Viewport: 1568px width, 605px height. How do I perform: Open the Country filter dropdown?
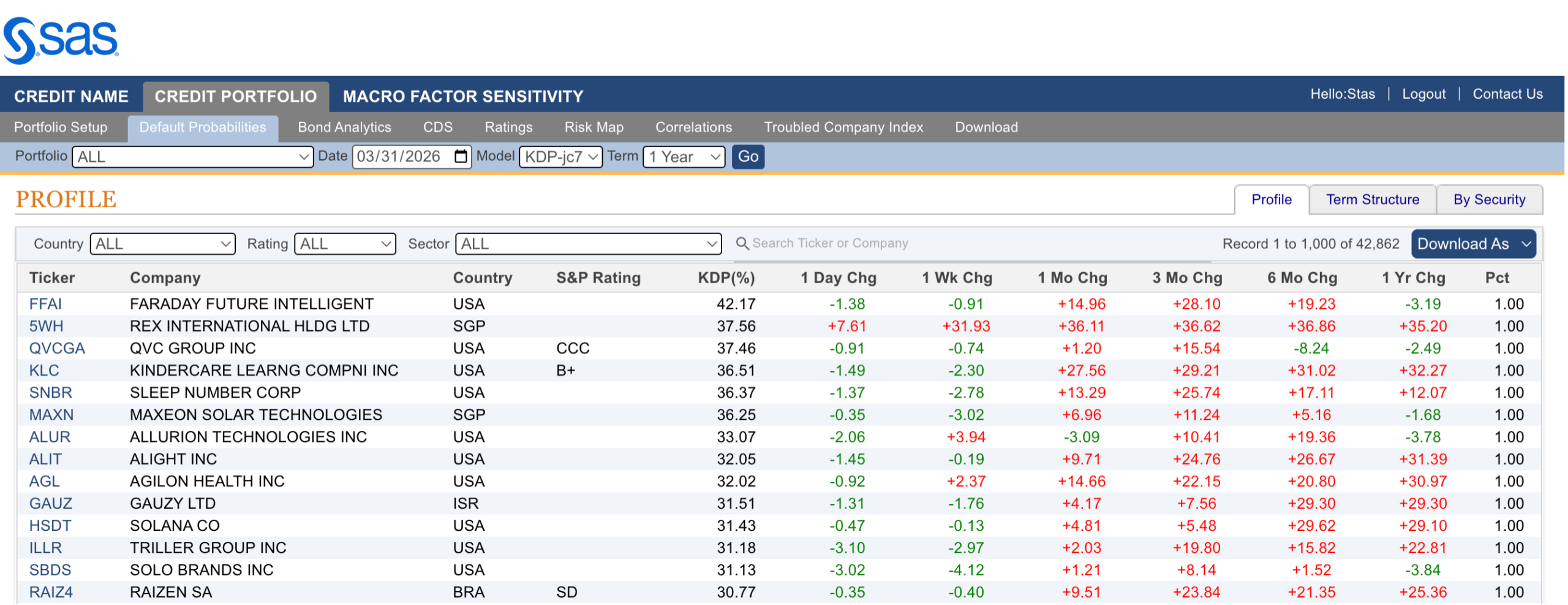[162, 244]
